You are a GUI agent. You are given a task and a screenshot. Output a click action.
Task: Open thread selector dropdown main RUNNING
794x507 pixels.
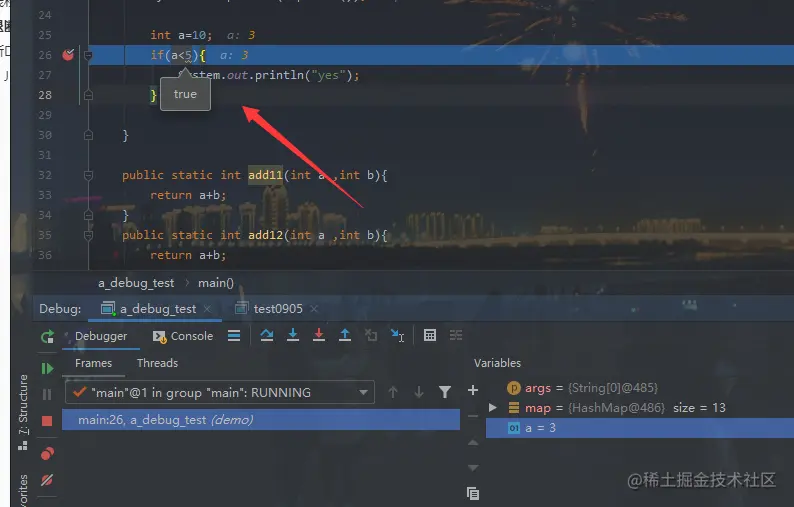220,393
